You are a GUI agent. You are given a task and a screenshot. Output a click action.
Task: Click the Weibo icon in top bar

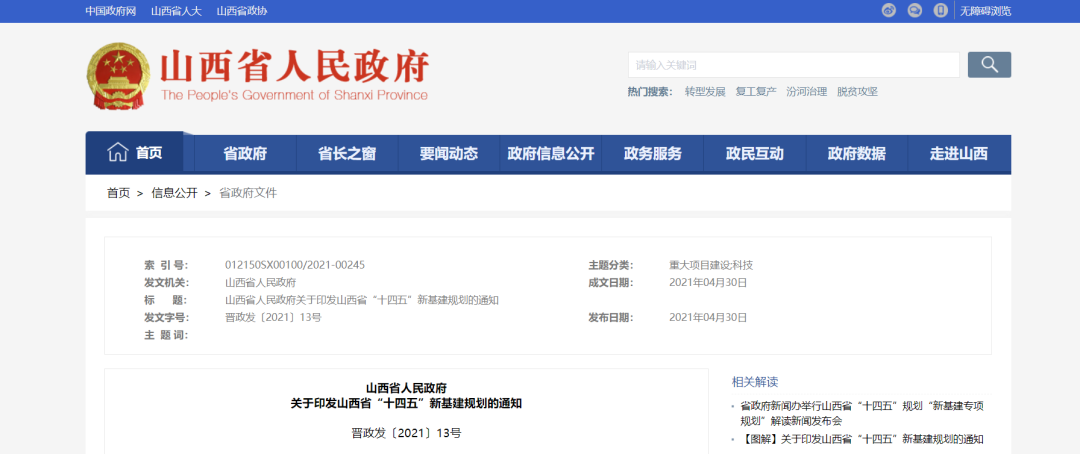coord(889,11)
